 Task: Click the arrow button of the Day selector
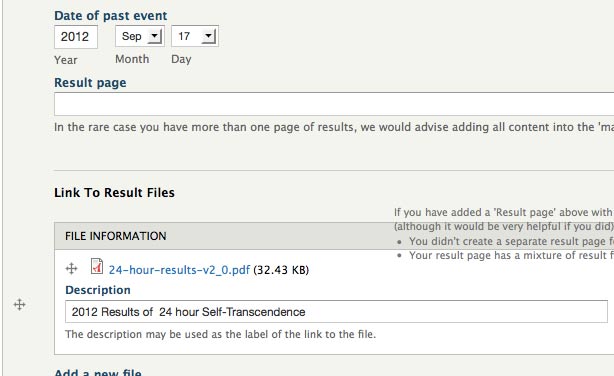209,36
